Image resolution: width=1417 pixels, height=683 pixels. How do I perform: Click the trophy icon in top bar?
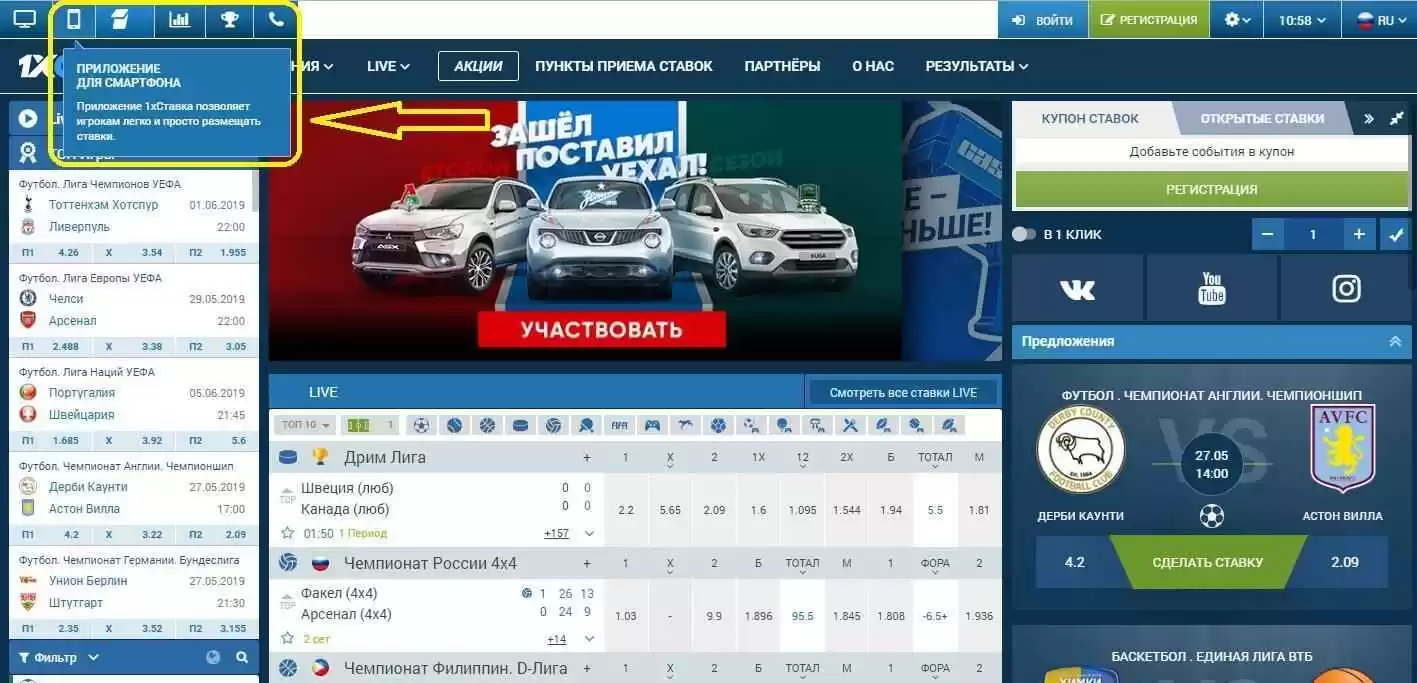pyautogui.click(x=229, y=19)
